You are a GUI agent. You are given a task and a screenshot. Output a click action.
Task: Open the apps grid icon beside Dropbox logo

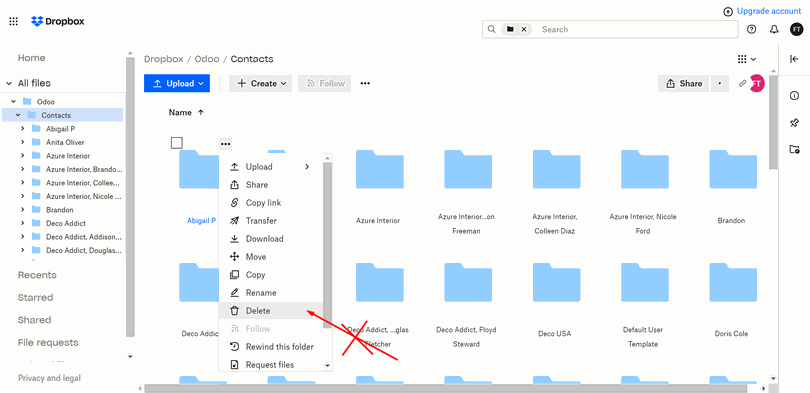pos(14,21)
